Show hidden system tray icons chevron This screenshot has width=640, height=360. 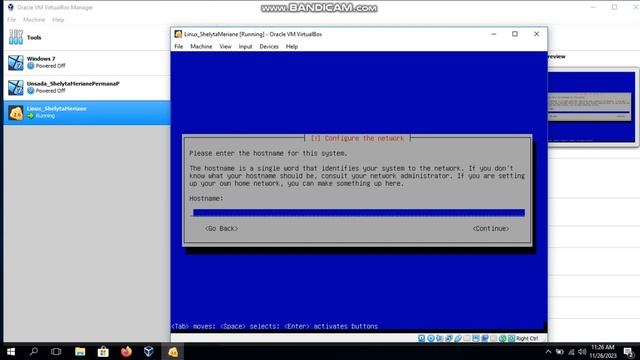pyautogui.click(x=548, y=351)
